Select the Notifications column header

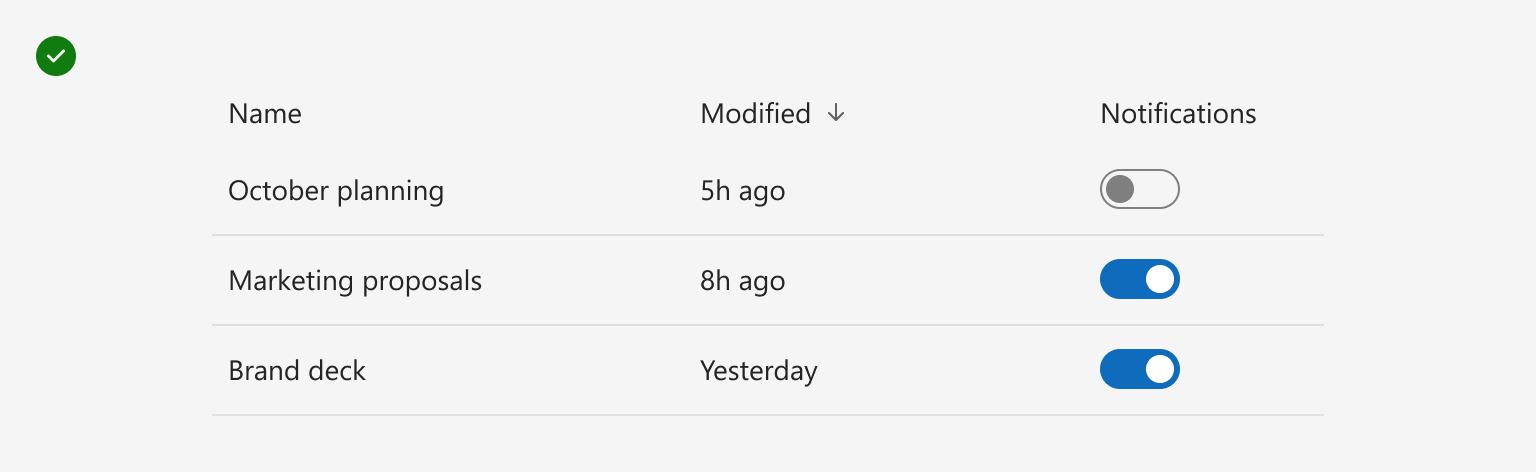[1178, 114]
